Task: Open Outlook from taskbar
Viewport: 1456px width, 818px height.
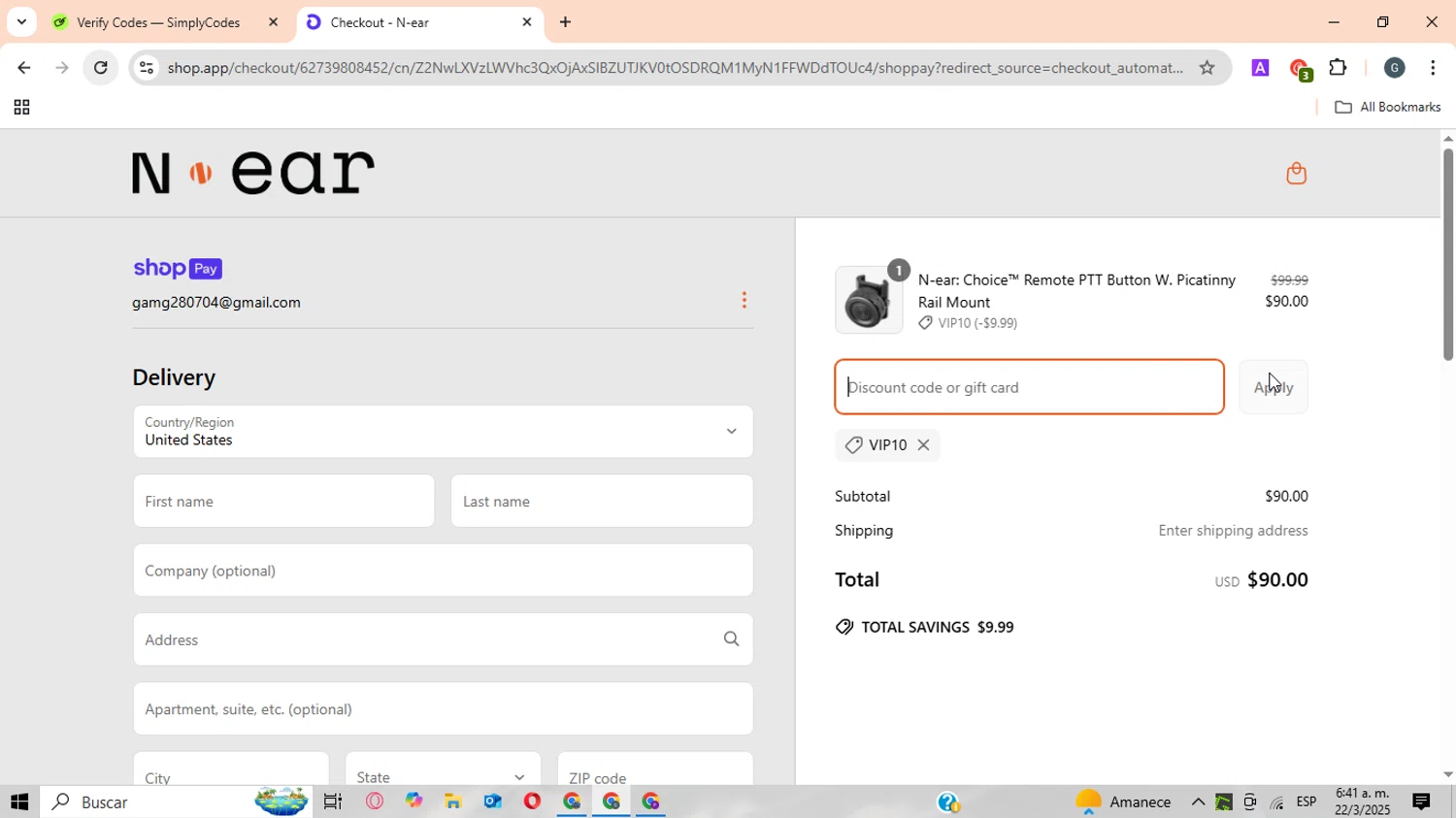Action: (492, 802)
